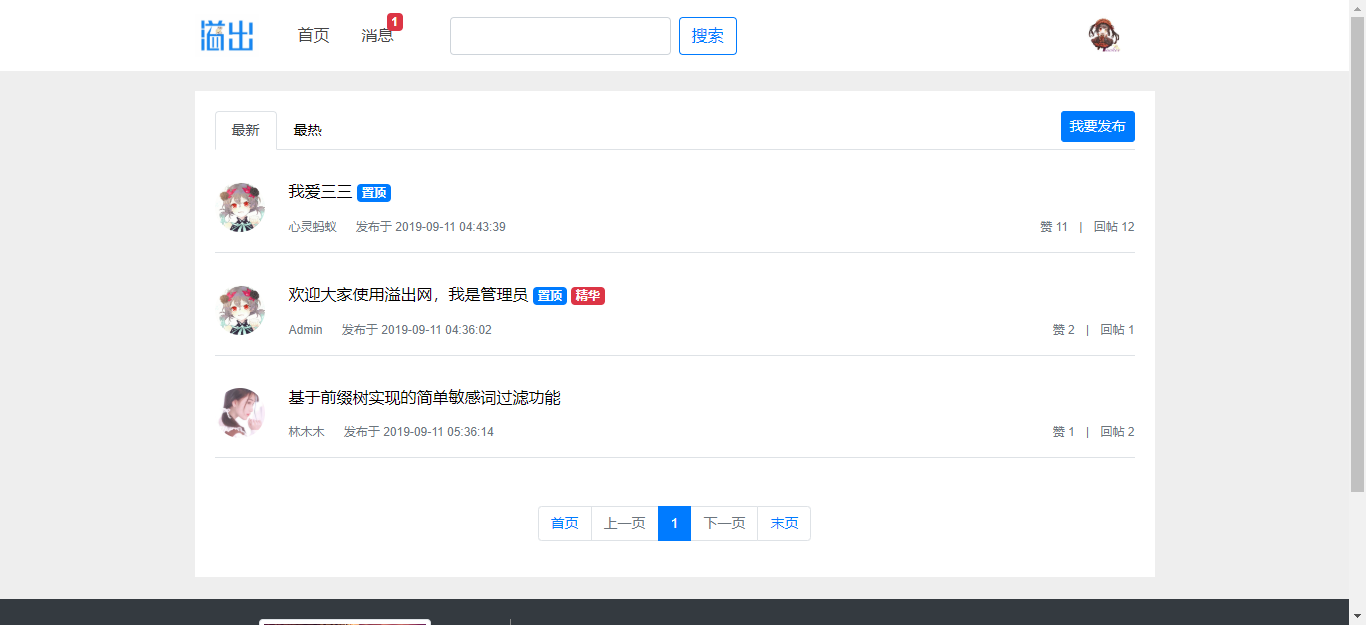
Task: Focus the search input field
Action: [560, 36]
